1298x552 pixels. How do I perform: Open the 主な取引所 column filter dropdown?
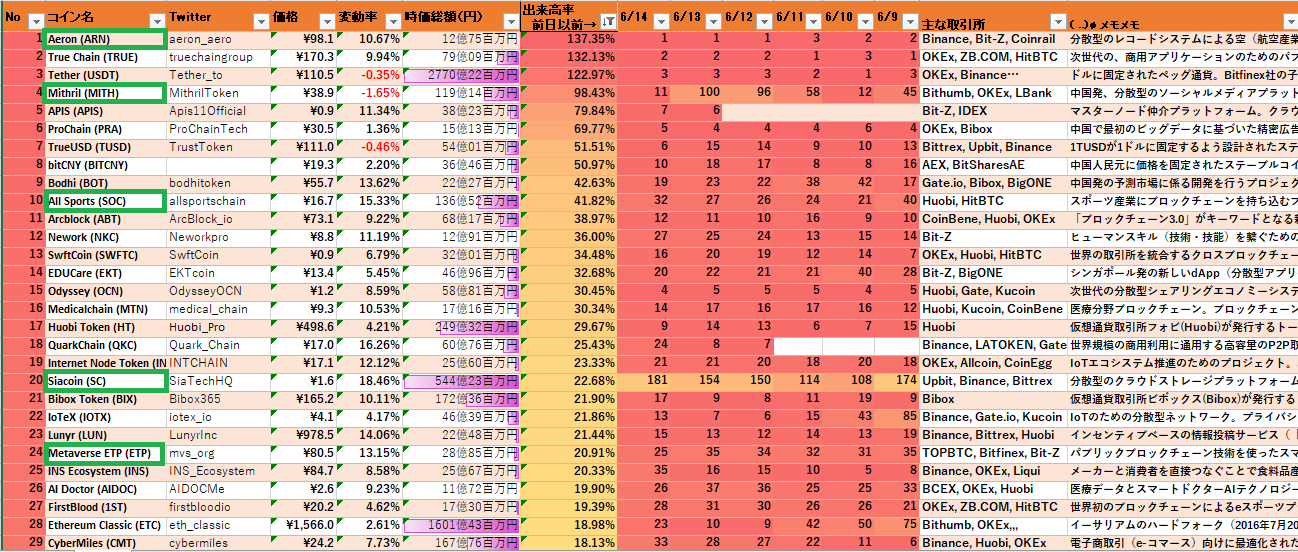[x=1058, y=21]
